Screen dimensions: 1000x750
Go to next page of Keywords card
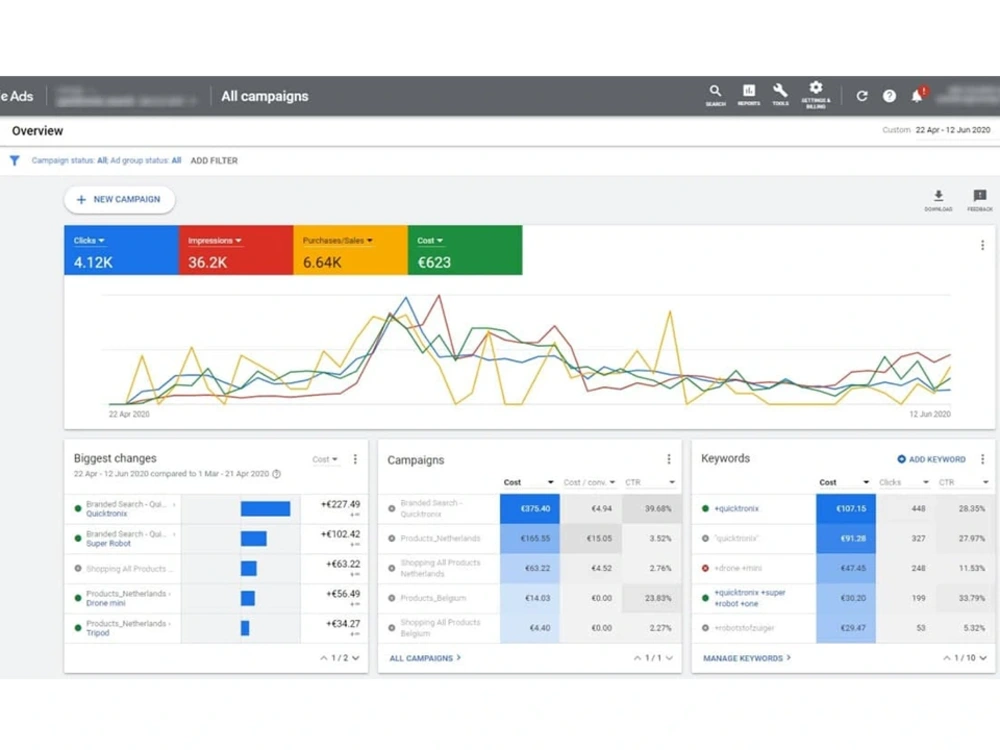(x=983, y=658)
